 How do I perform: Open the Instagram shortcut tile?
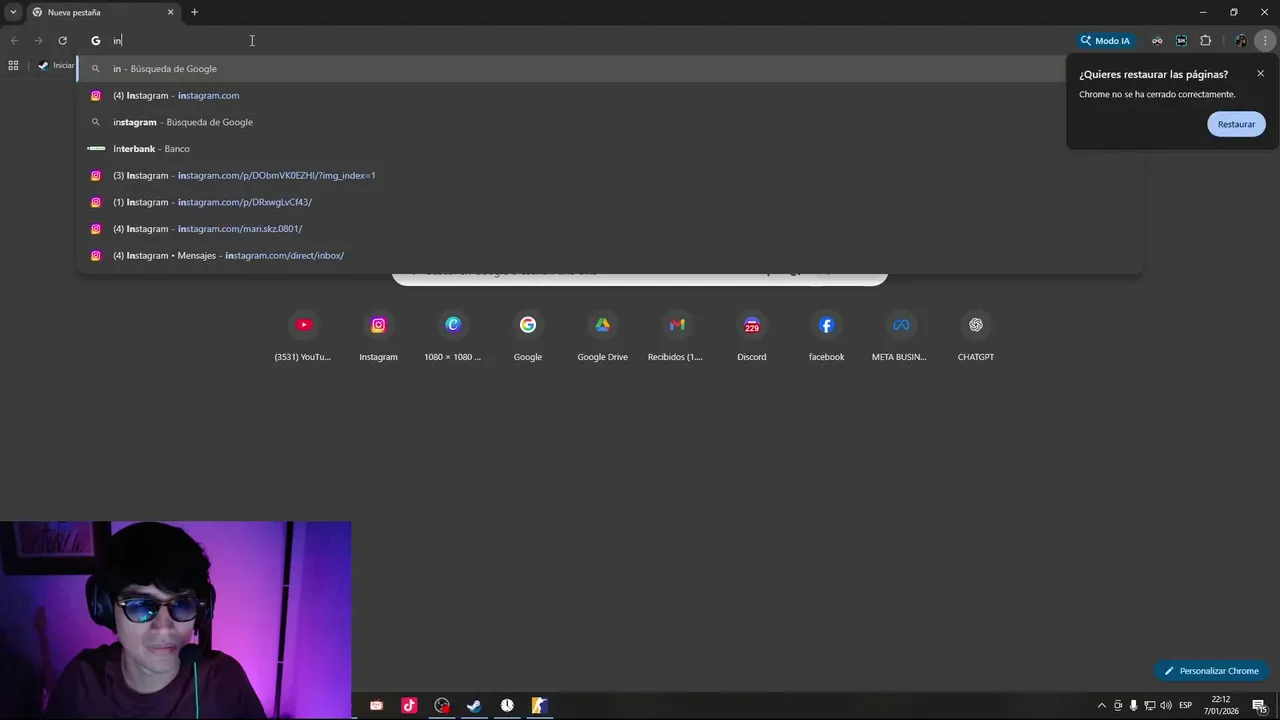(x=378, y=337)
